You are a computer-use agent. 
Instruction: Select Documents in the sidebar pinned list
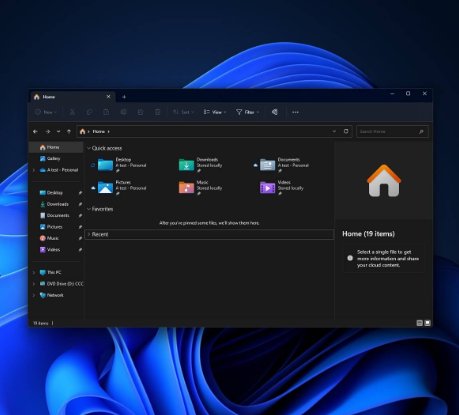pyautogui.click(x=56, y=215)
